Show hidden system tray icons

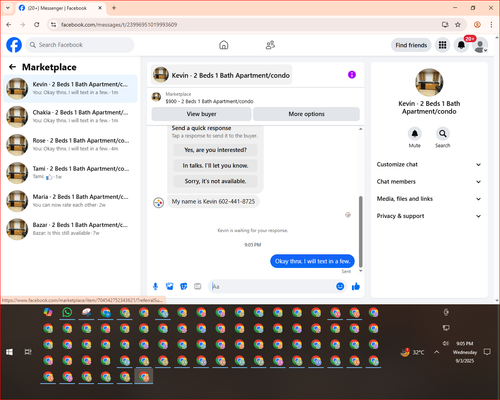pyautogui.click(x=437, y=352)
